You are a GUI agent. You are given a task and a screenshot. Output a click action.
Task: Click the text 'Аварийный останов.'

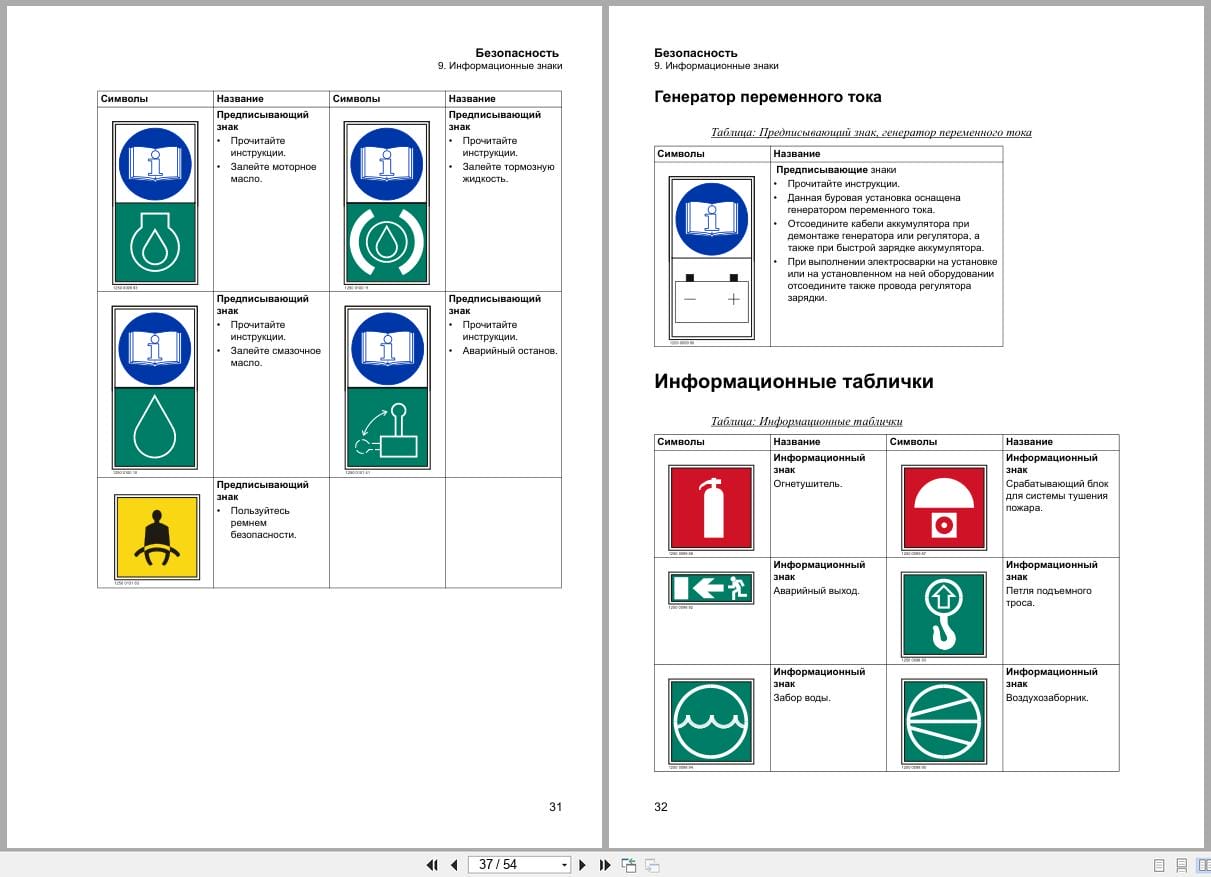[x=510, y=350]
